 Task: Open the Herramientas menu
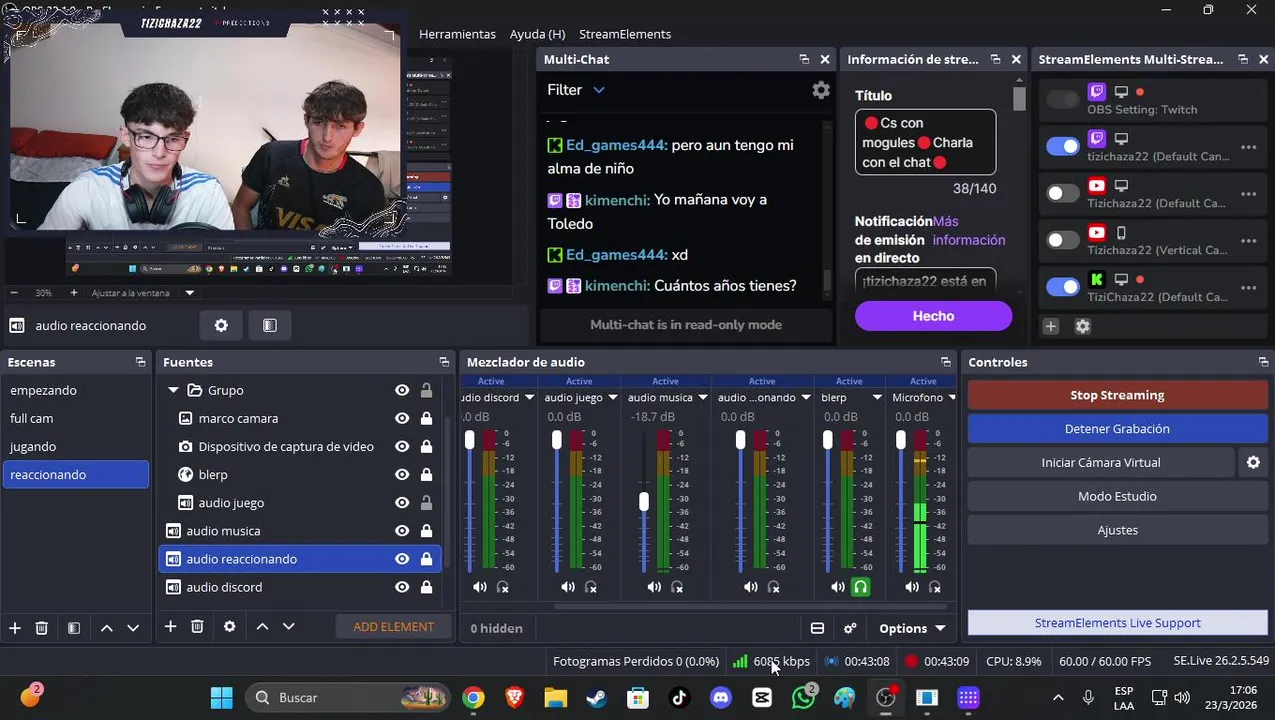[x=457, y=34]
